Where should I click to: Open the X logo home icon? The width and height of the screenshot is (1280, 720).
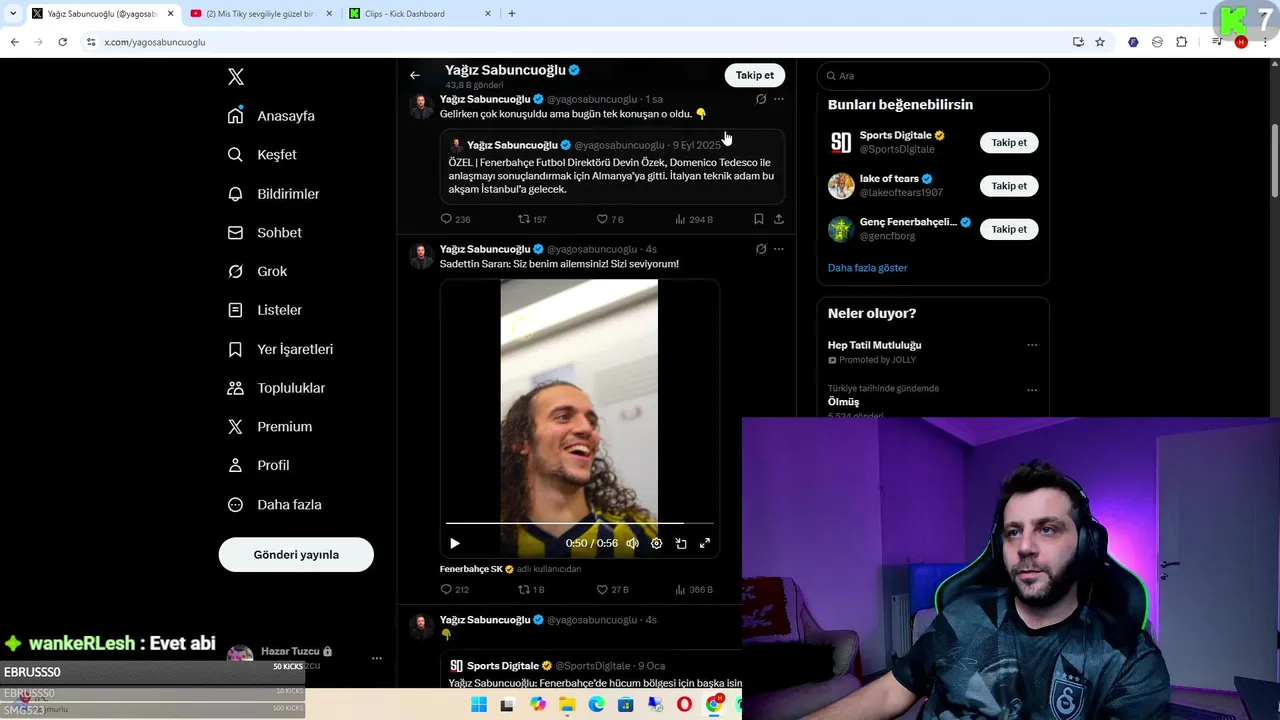236,77
